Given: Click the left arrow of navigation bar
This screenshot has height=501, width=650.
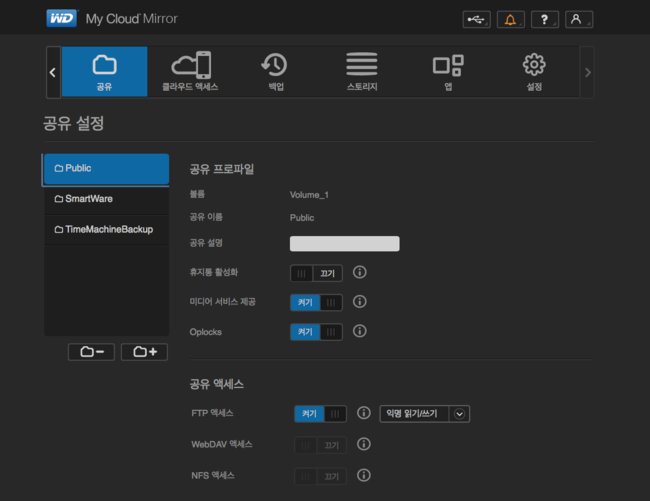Looking at the screenshot, I should pos(53,73).
